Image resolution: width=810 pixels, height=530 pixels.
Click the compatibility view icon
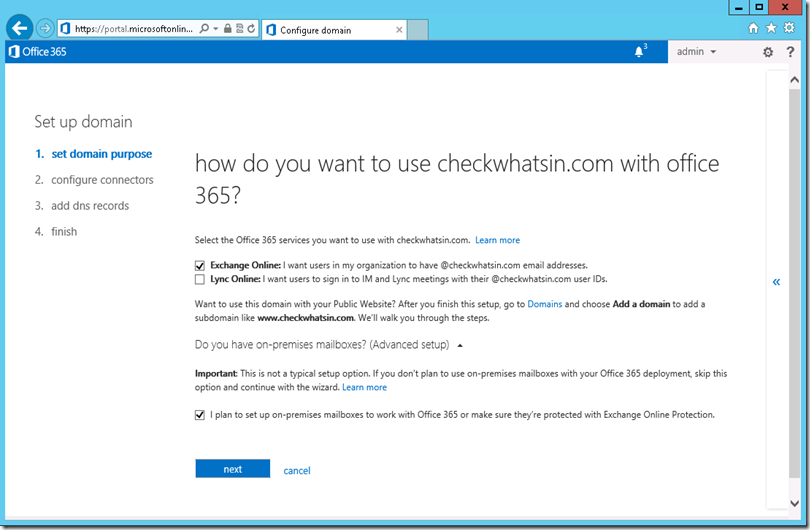pyautogui.click(x=240, y=28)
